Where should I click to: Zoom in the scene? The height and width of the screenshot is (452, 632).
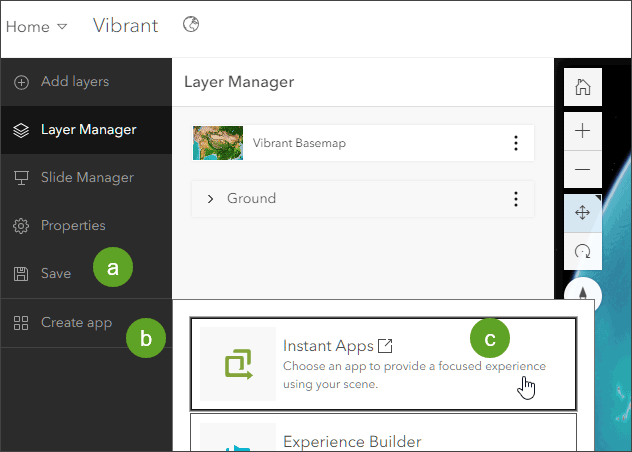coord(582,131)
